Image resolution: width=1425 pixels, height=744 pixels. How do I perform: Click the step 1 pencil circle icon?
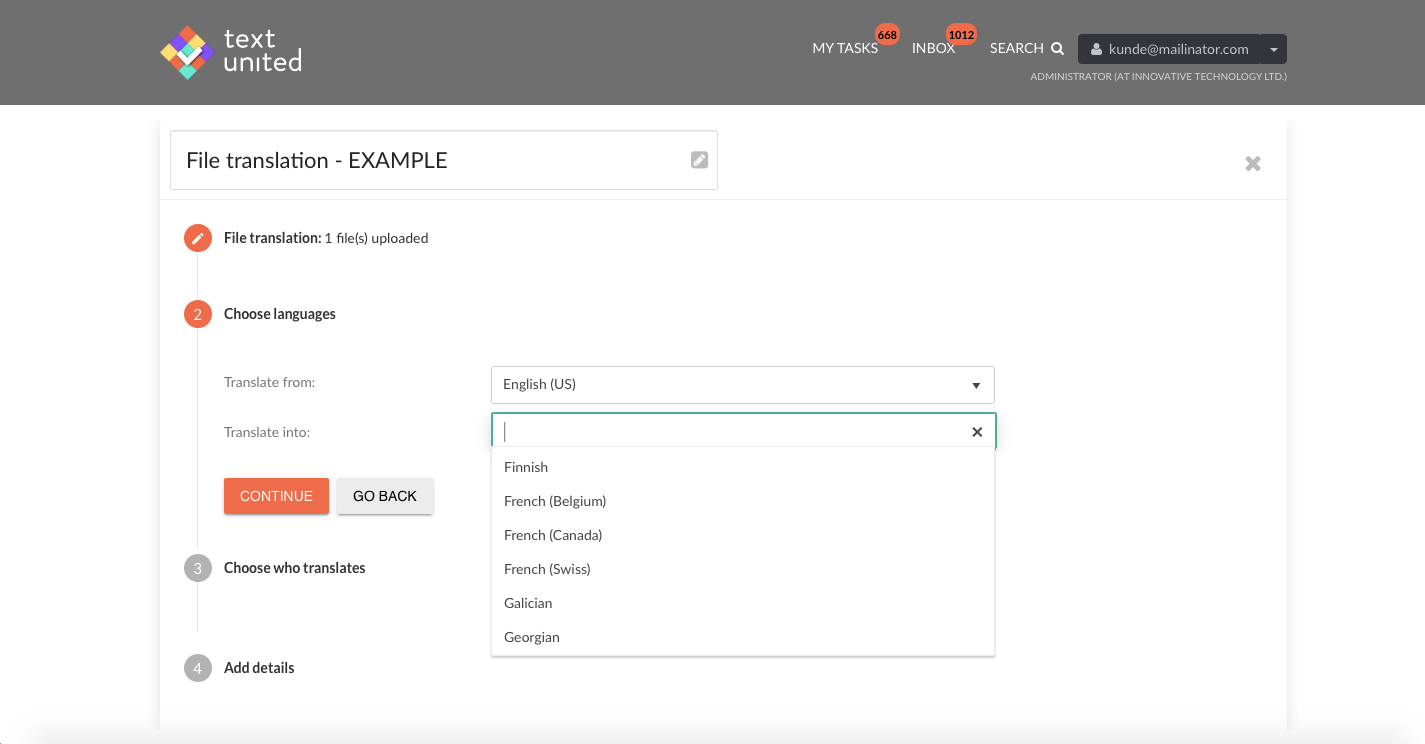tap(198, 238)
